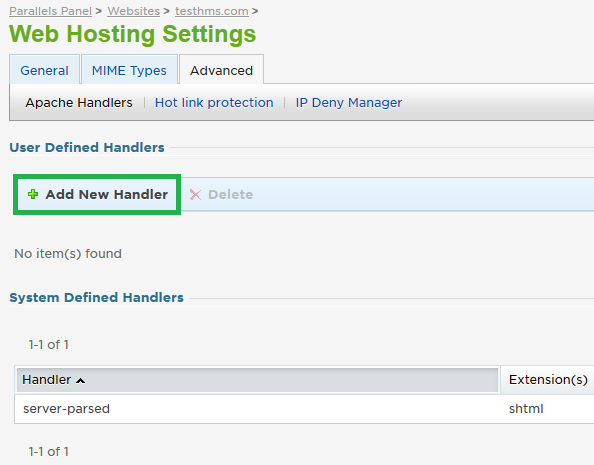
Task: Switch to the MIME Types tab
Action: tap(129, 70)
